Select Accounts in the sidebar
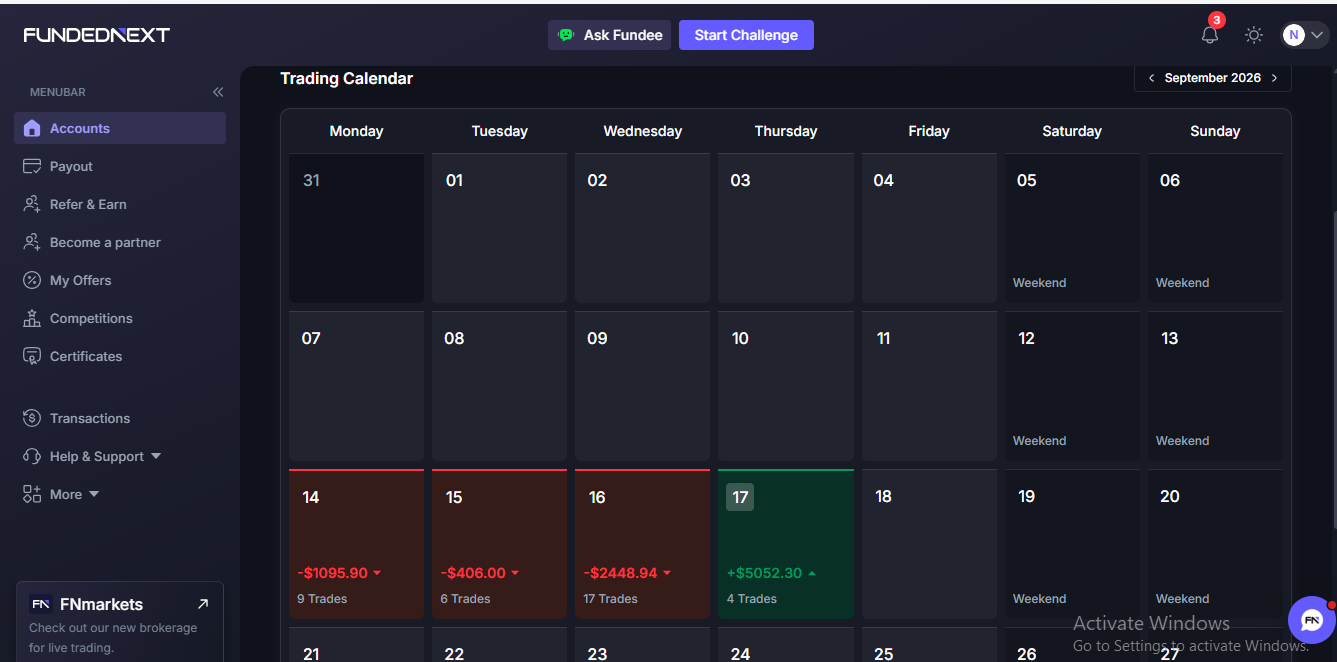This screenshot has height=662, width=1337. click(120, 128)
